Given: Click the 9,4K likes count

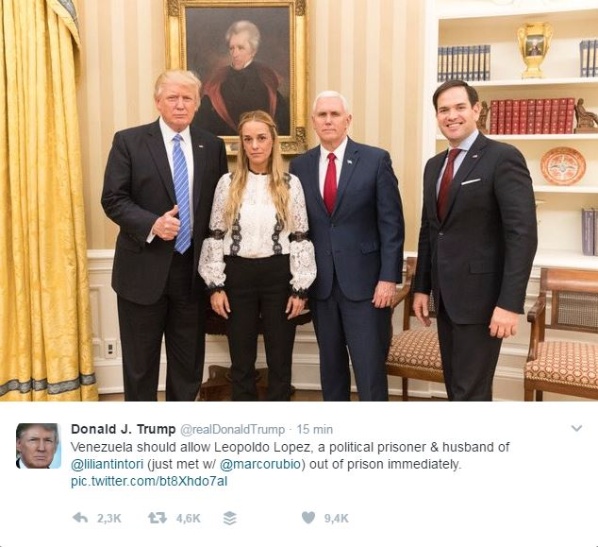Looking at the screenshot, I should 337,518.
